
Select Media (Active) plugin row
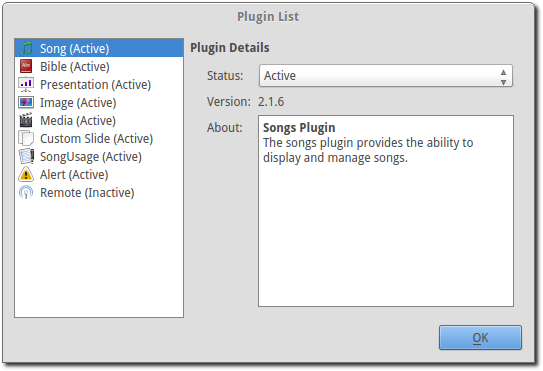(99, 120)
